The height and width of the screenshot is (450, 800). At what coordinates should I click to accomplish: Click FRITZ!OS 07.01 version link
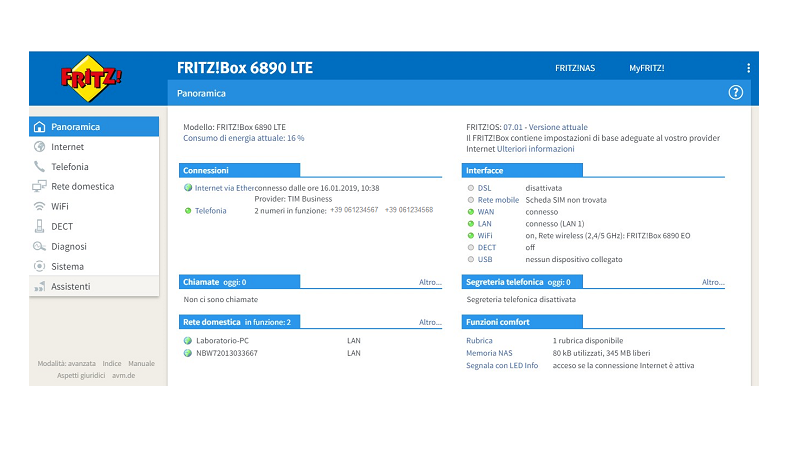545,127
